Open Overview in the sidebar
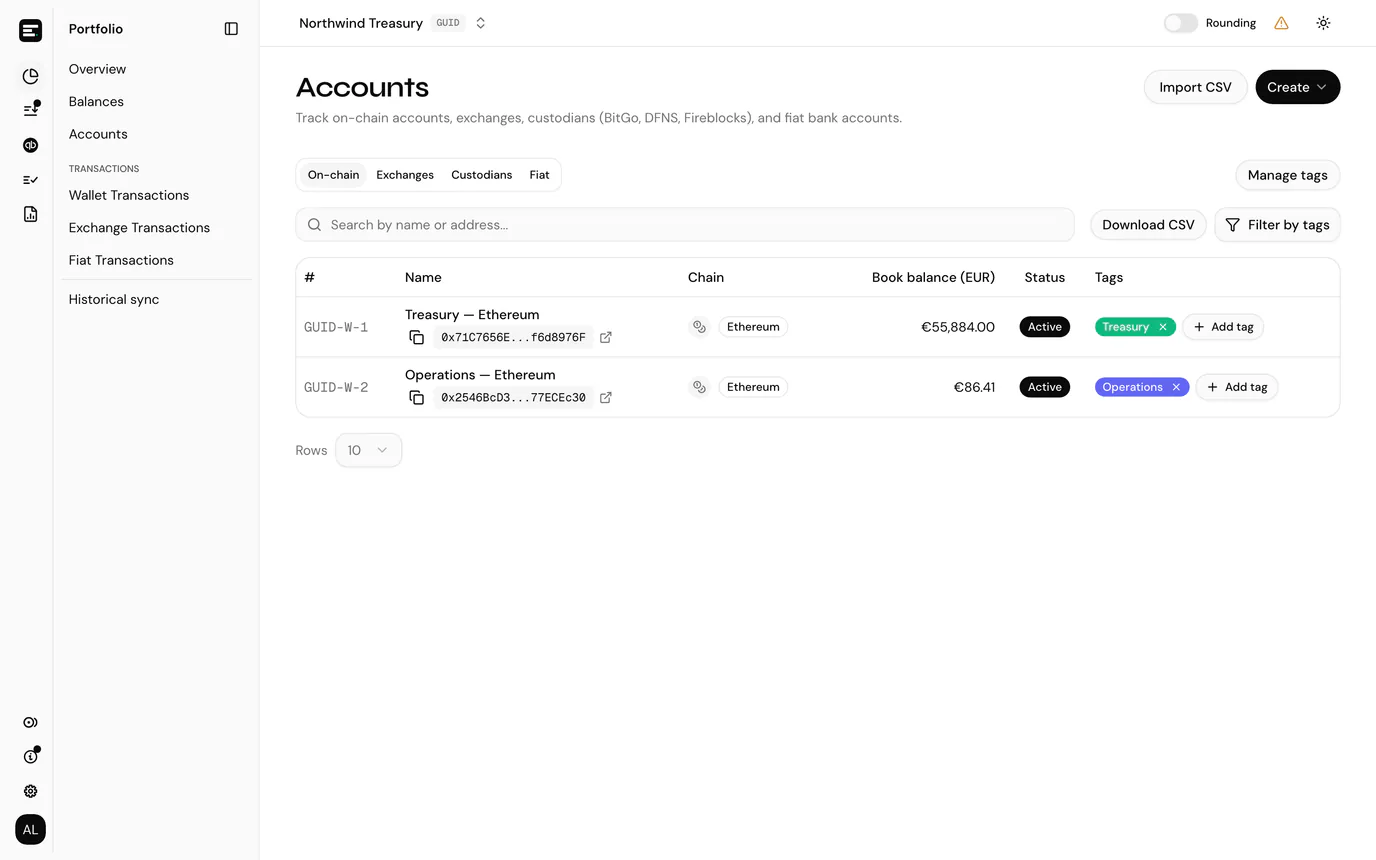This screenshot has width=1376, height=860. [x=97, y=69]
